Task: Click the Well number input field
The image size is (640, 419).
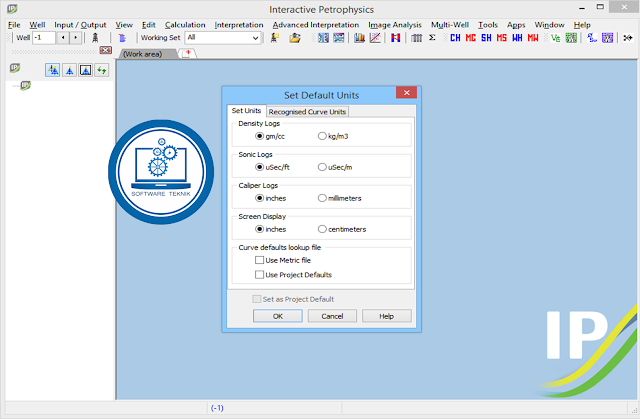Action: tap(44, 38)
